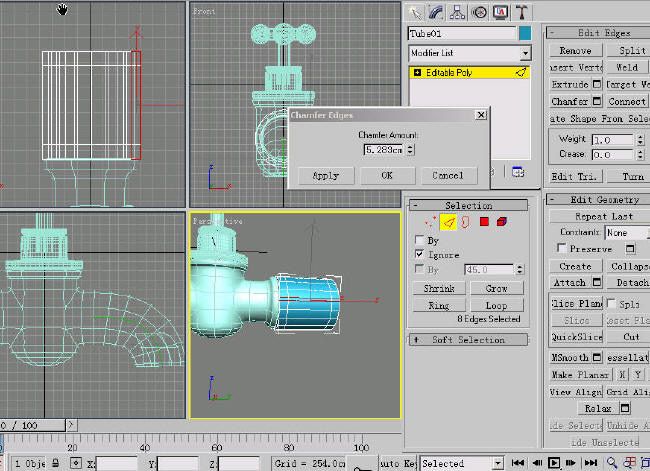Open the Hierarchy command panel tab
The image size is (650, 471).
coord(457,12)
